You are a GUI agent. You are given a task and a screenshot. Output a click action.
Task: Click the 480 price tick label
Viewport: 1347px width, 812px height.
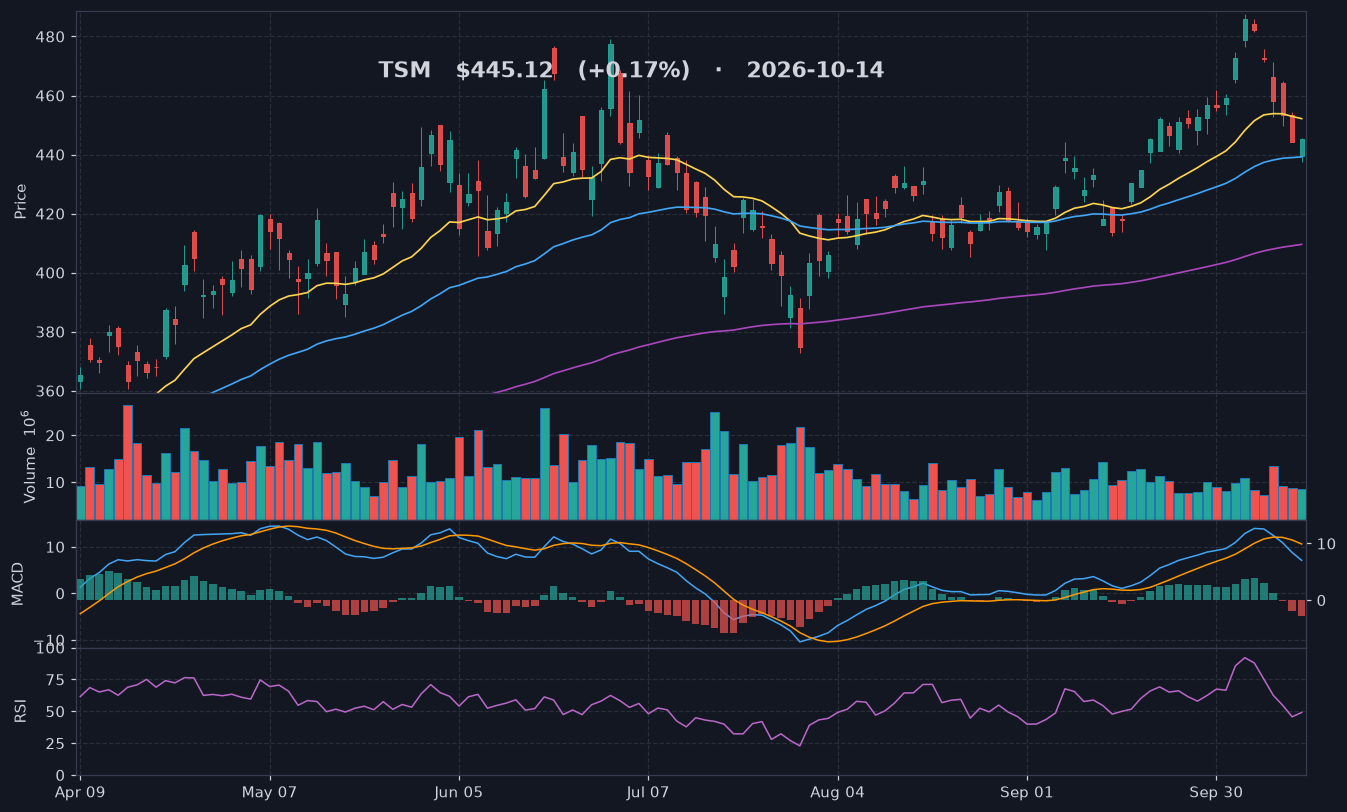[50, 38]
